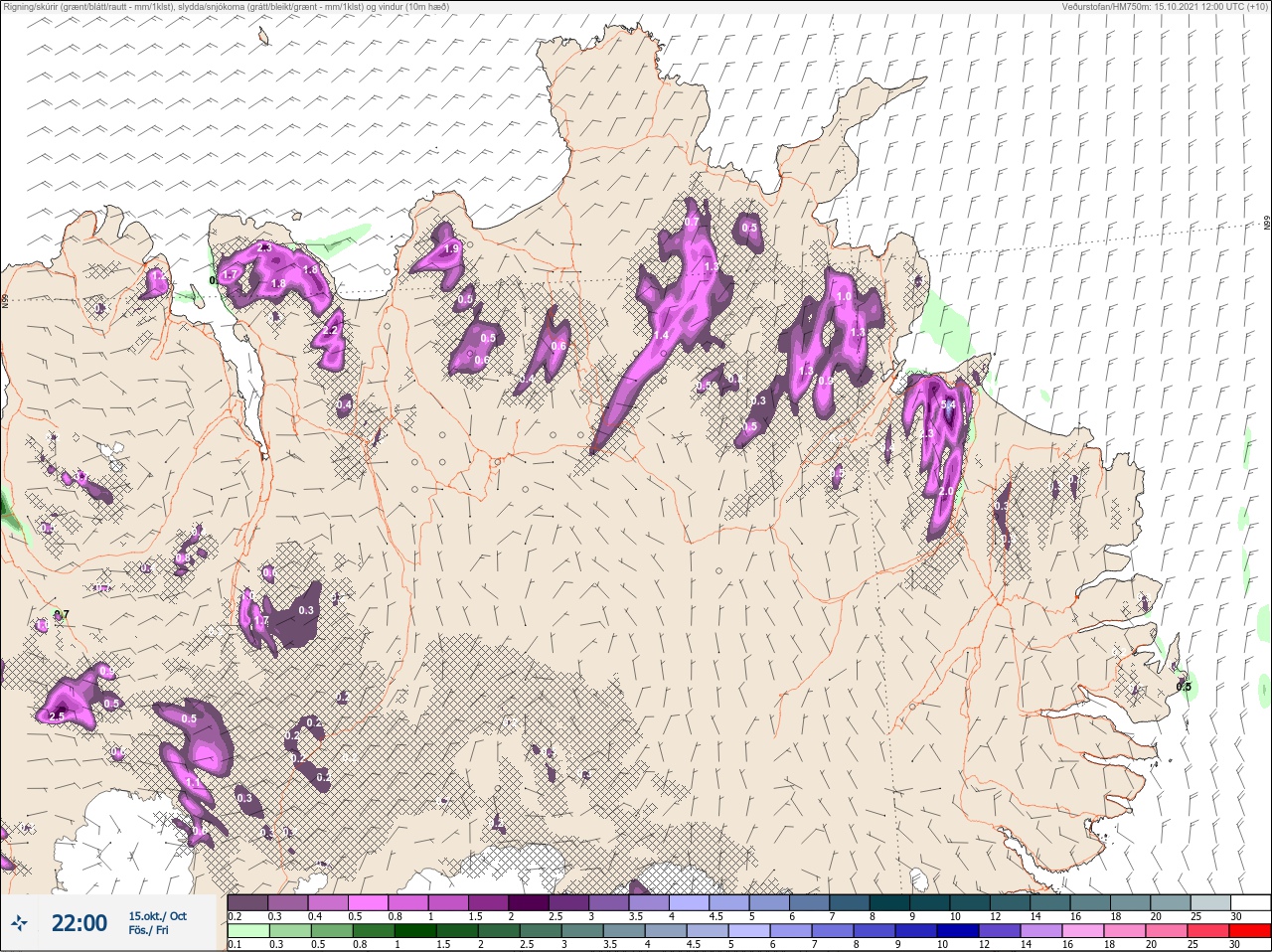Pick the lower legend violet swatch labeled 14
This screenshot has width=1272, height=952.
pyautogui.click(x=1043, y=931)
